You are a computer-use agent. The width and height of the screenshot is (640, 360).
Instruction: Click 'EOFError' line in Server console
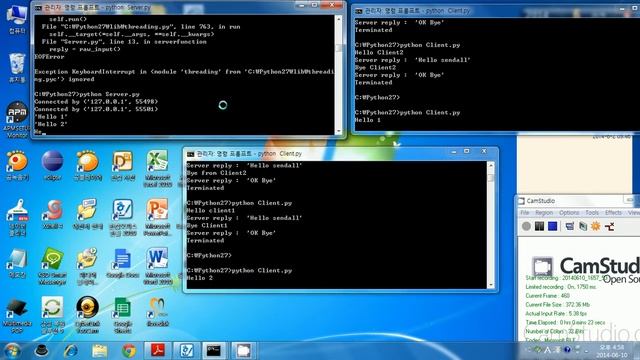coord(49,57)
